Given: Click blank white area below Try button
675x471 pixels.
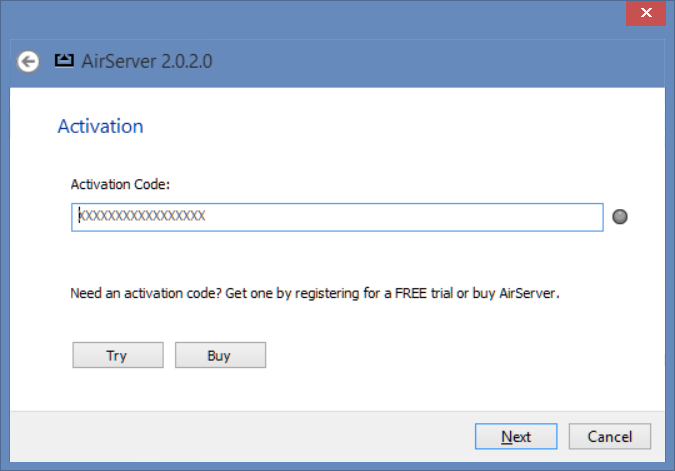Looking at the screenshot, I should (118, 390).
